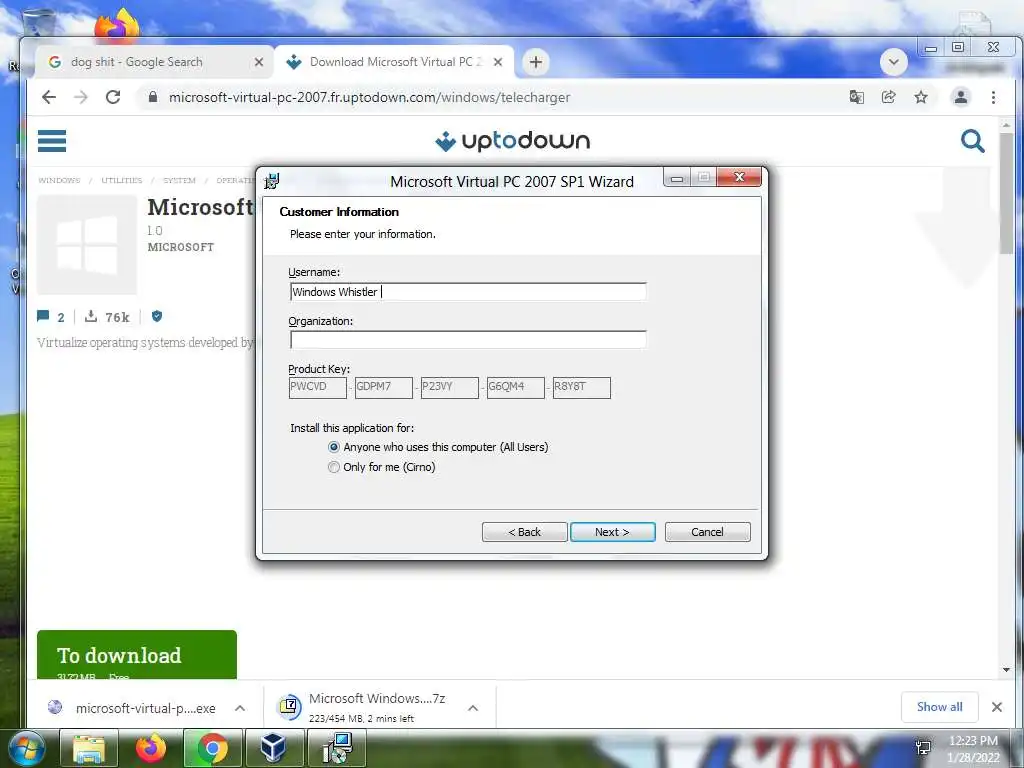Image resolution: width=1024 pixels, height=768 pixels.
Task: Choose Only for me (Cirno) option
Action: coord(381,467)
